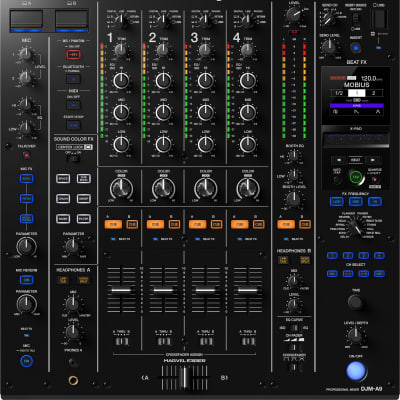Click the Sound Color FX Parameter knob
Viewport: 400px width, 400px height.
click(72, 247)
